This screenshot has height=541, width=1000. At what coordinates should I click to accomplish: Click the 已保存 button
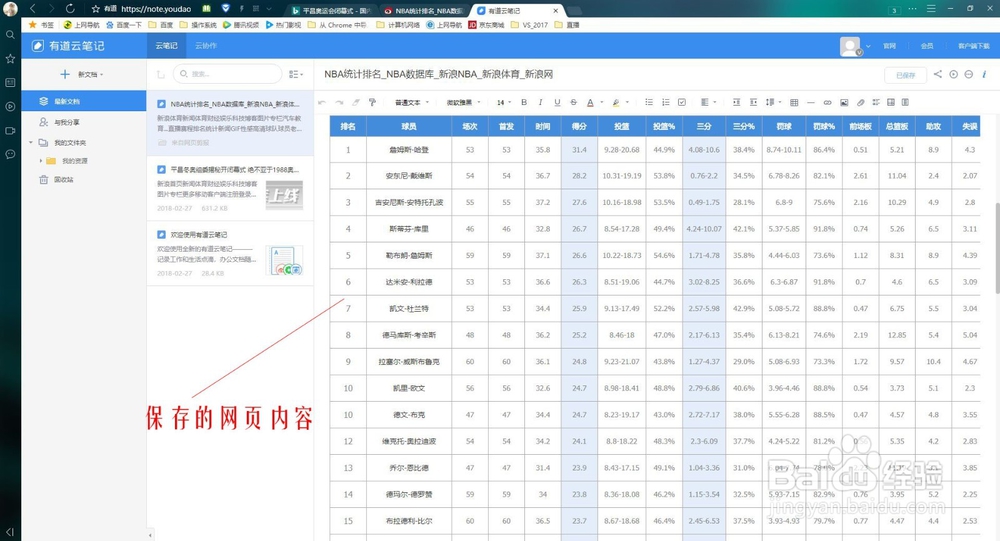(x=905, y=75)
